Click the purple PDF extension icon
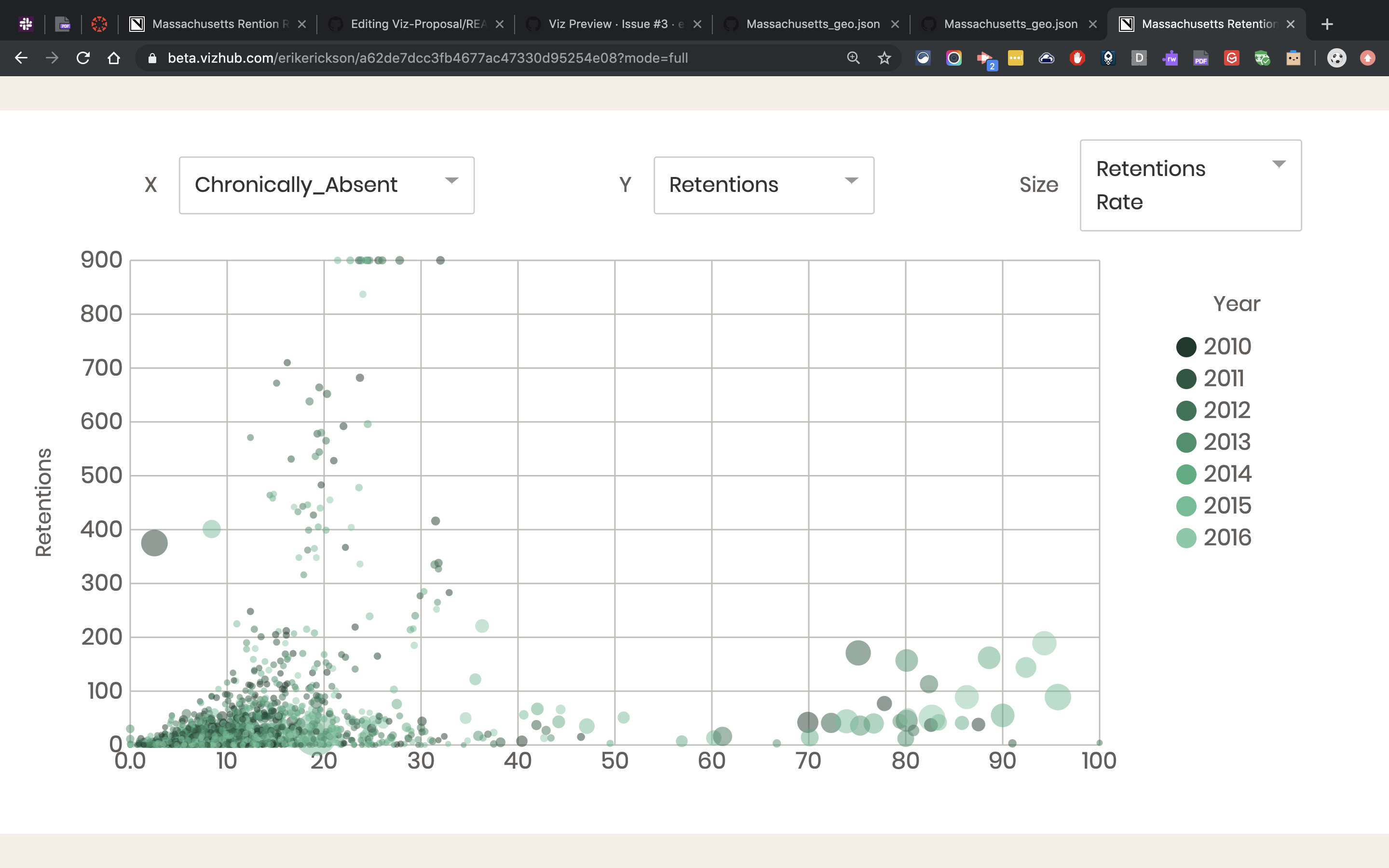The image size is (1389, 868). tap(1201, 58)
